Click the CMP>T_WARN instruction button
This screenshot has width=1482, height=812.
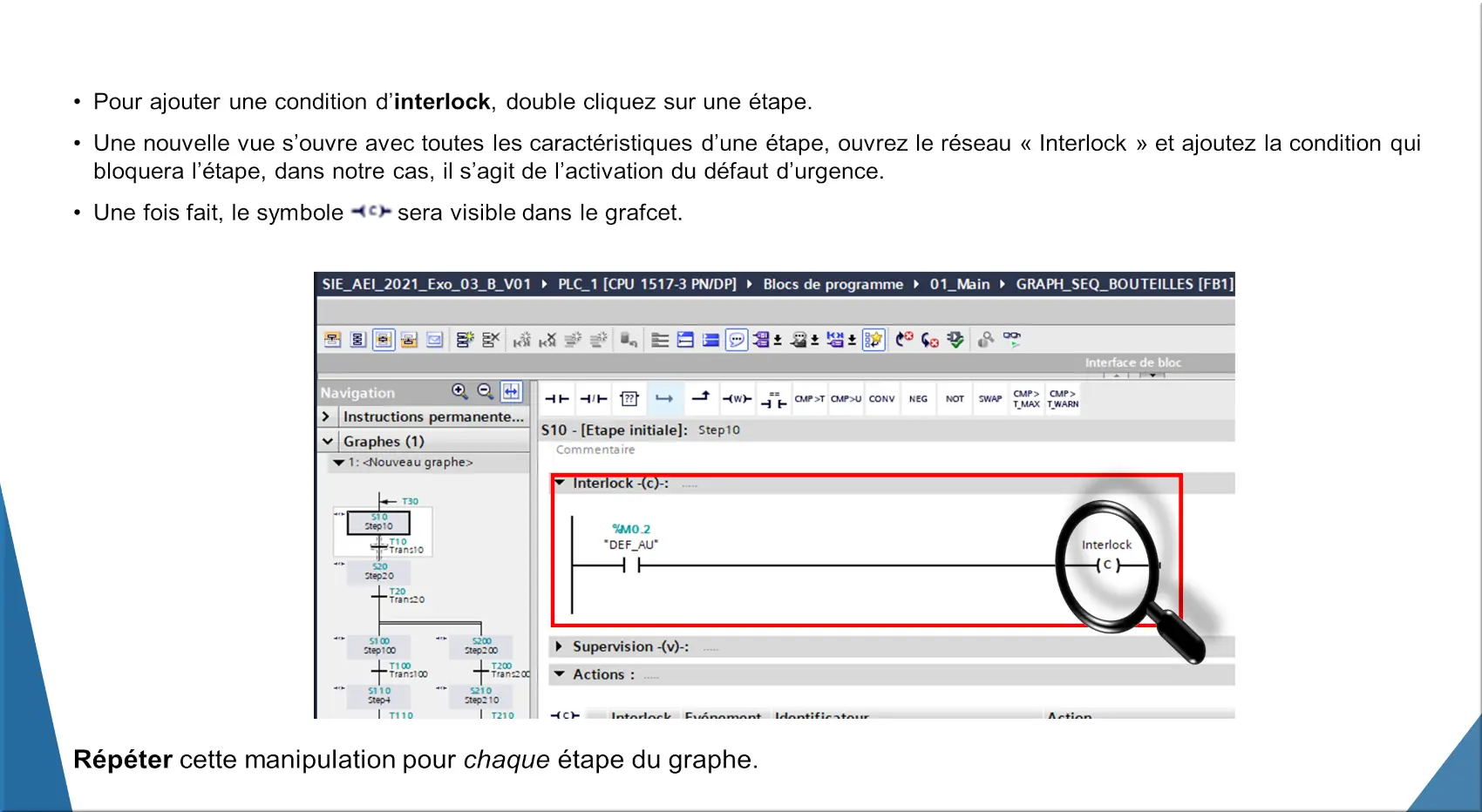point(1063,399)
